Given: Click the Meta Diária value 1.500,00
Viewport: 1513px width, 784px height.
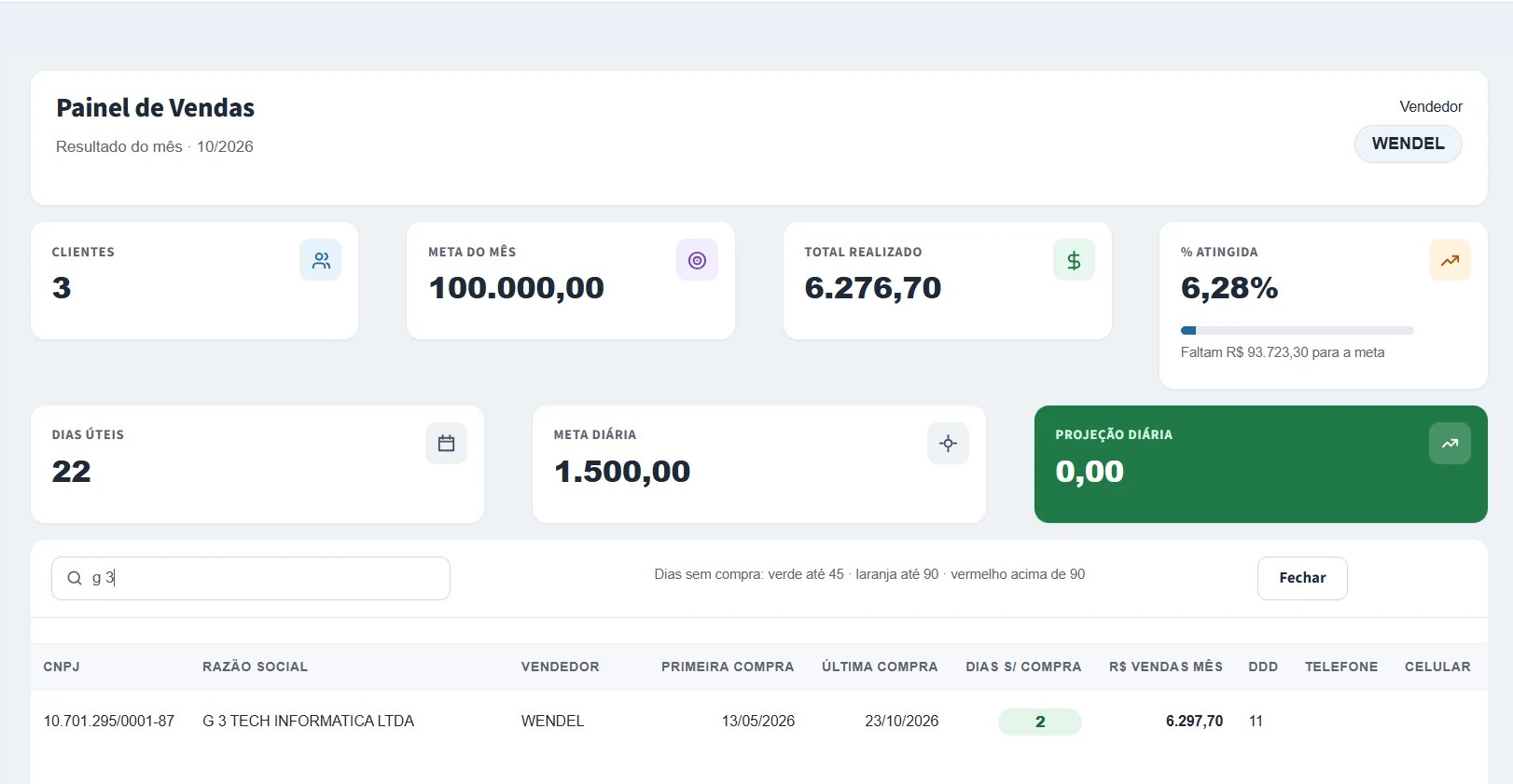Looking at the screenshot, I should coord(622,472).
